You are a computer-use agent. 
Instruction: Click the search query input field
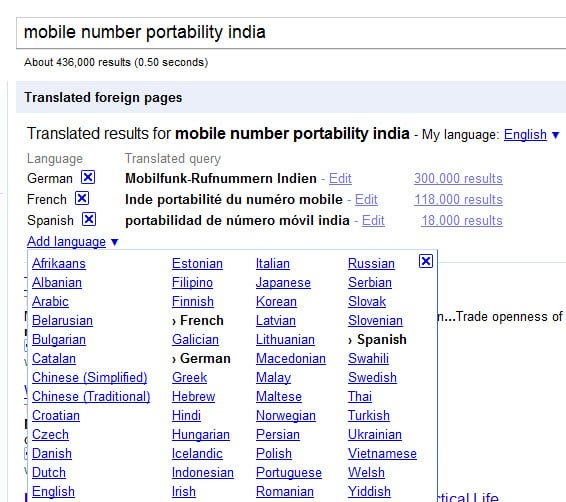(291, 32)
